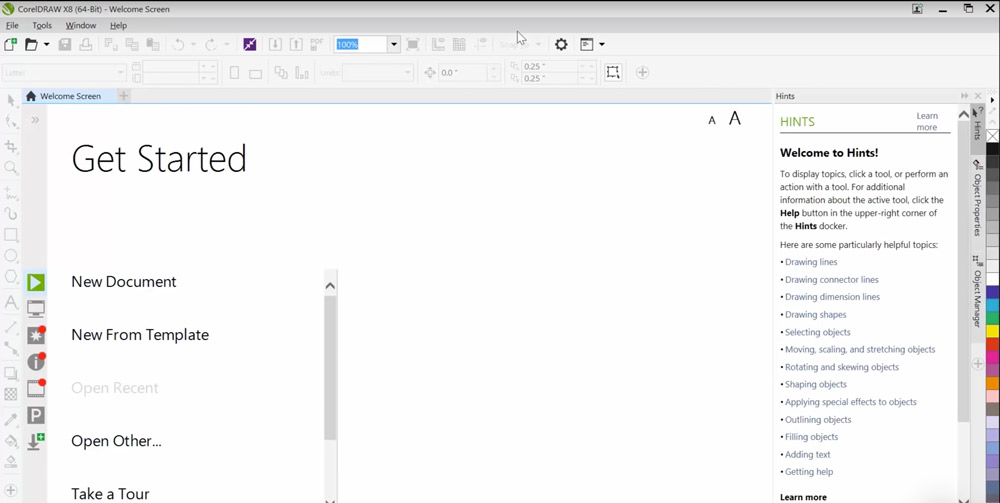Select the Zoom magnifier tool in toolbox
1000x503 pixels.
tap(11, 168)
